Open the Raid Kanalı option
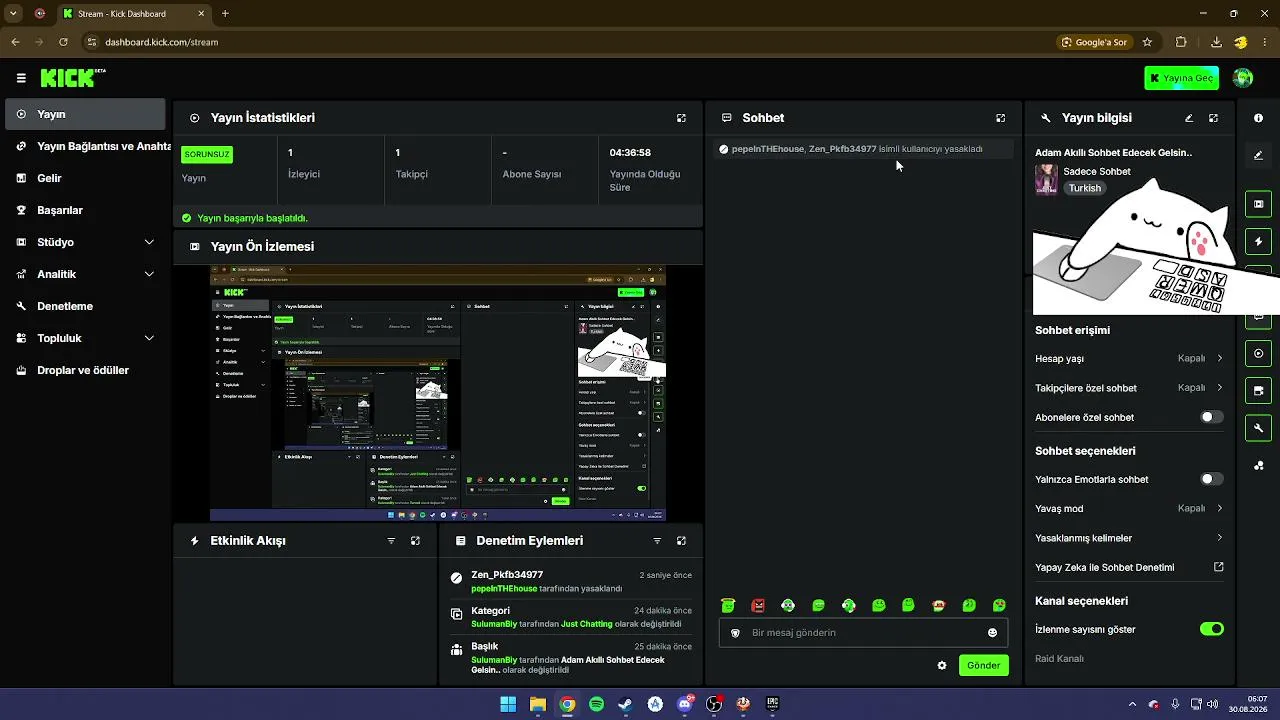 pos(1059,658)
